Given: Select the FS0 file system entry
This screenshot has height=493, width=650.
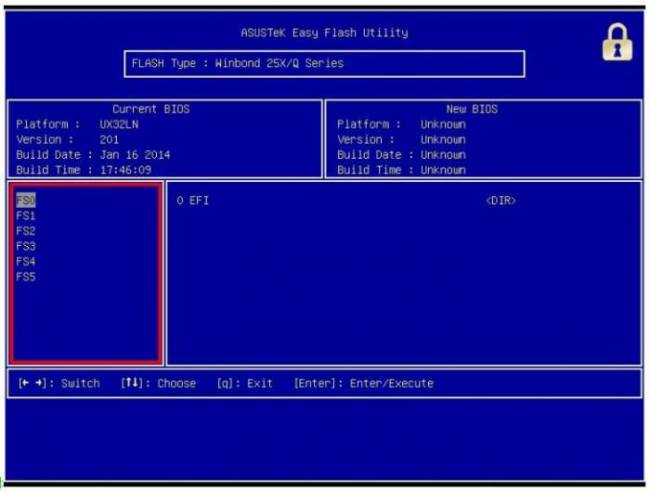Looking at the screenshot, I should point(26,200).
